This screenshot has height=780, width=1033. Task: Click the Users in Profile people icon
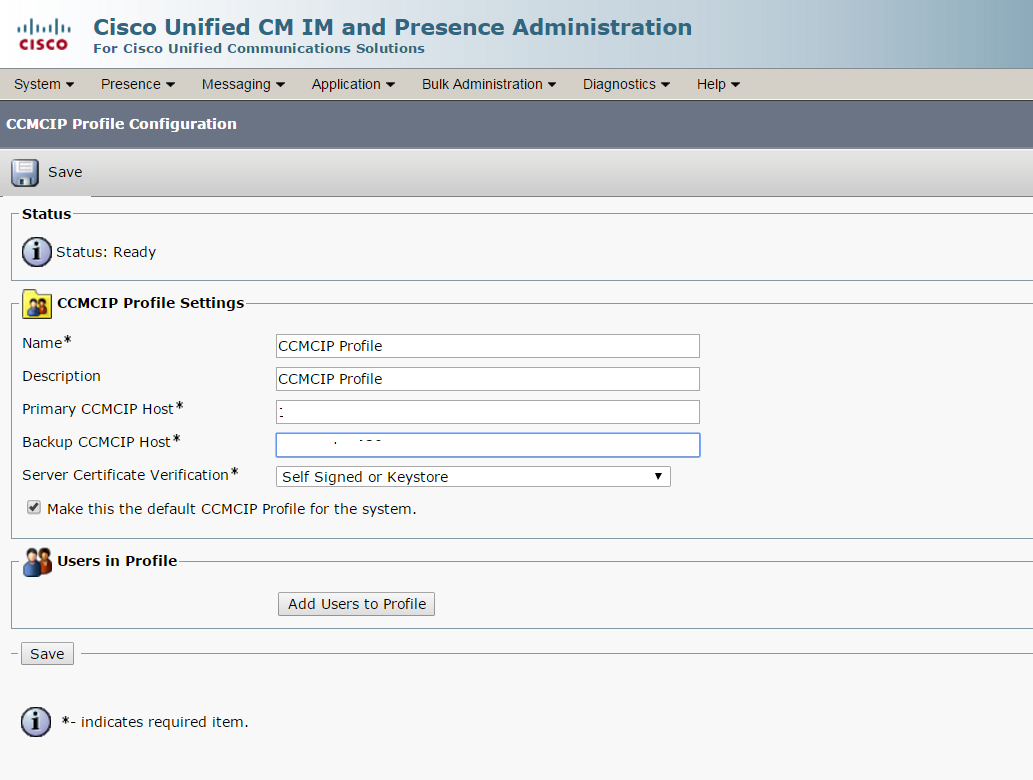tap(37, 562)
